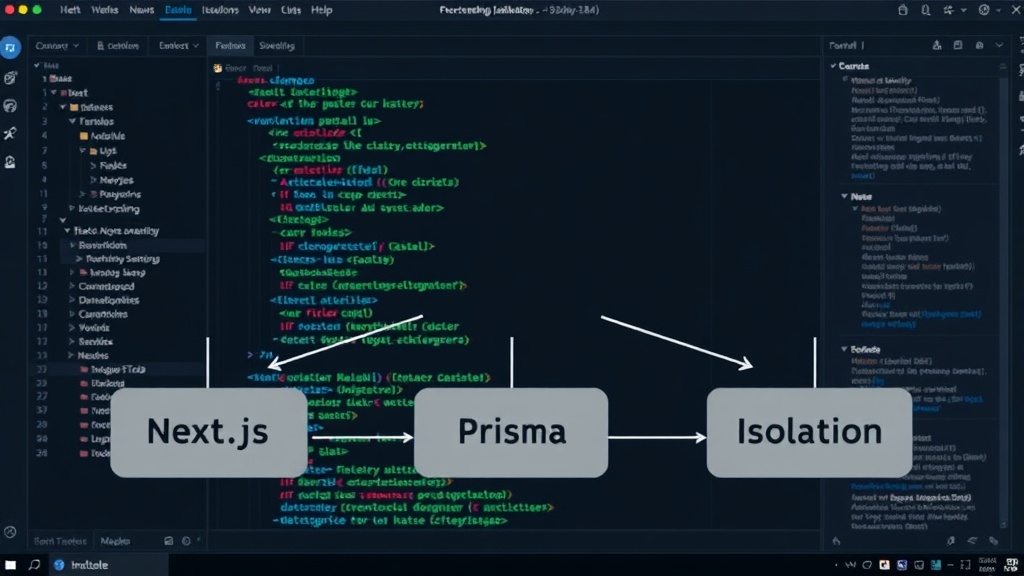
Task: Click the last icon under the right panel
Action: [x=993, y=541]
